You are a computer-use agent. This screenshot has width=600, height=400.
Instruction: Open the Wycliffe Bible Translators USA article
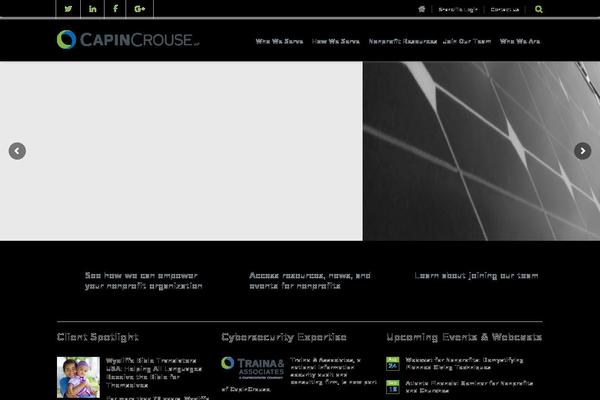tap(154, 373)
